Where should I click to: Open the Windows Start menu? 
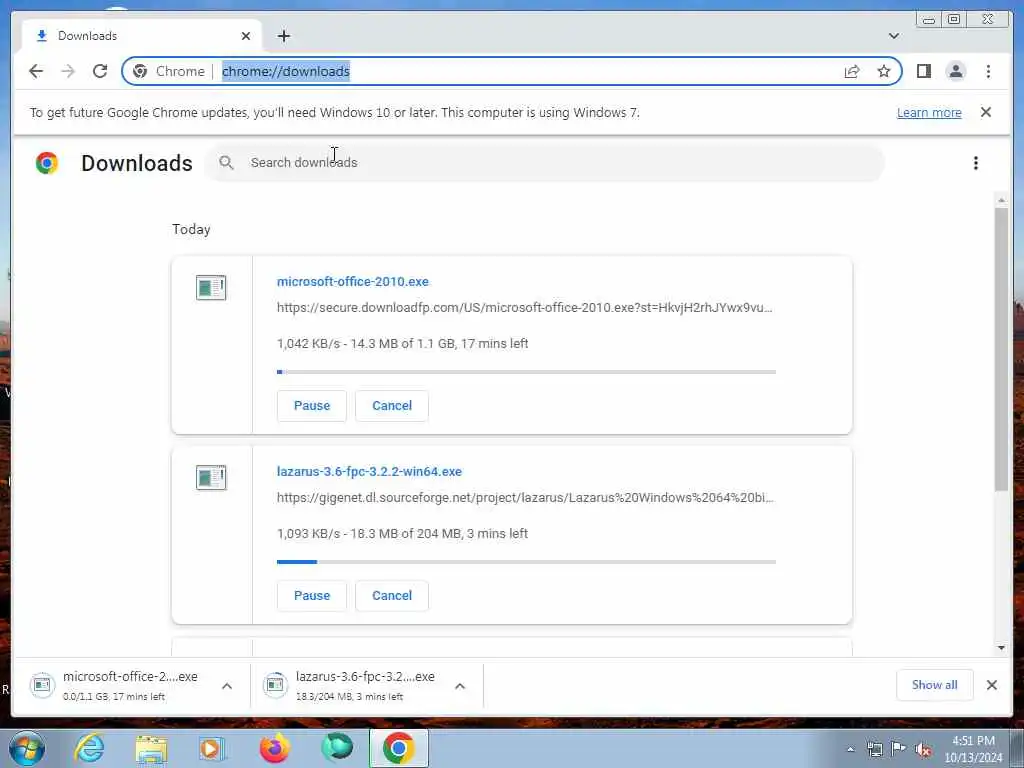coord(27,748)
